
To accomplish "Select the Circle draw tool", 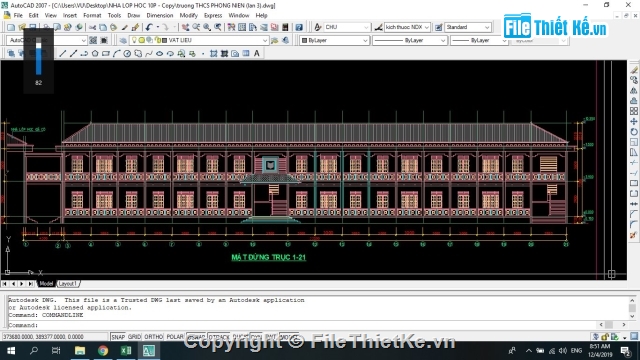I will (x=127, y=53).
